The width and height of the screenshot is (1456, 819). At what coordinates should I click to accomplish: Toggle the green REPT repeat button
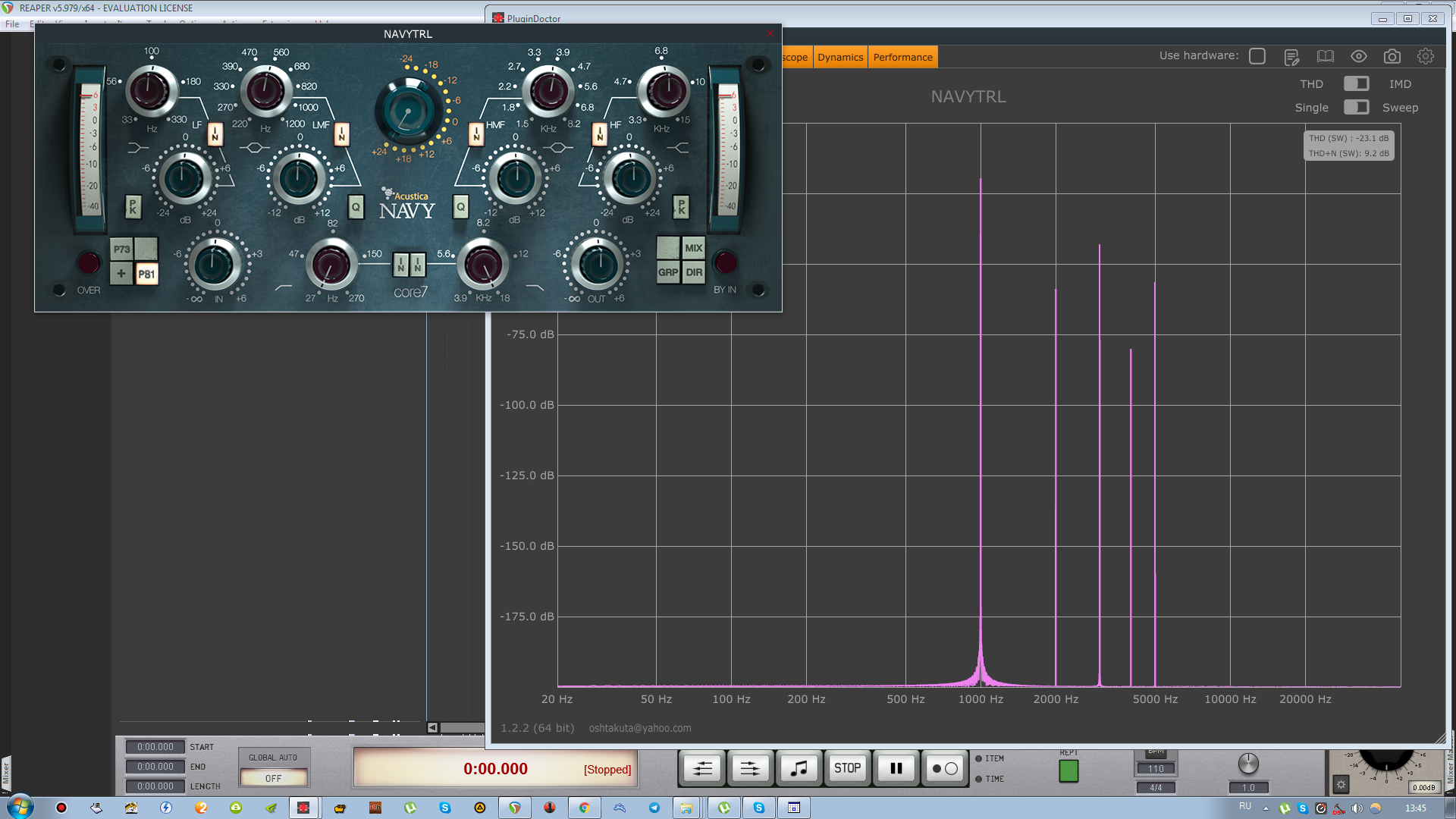1068,770
